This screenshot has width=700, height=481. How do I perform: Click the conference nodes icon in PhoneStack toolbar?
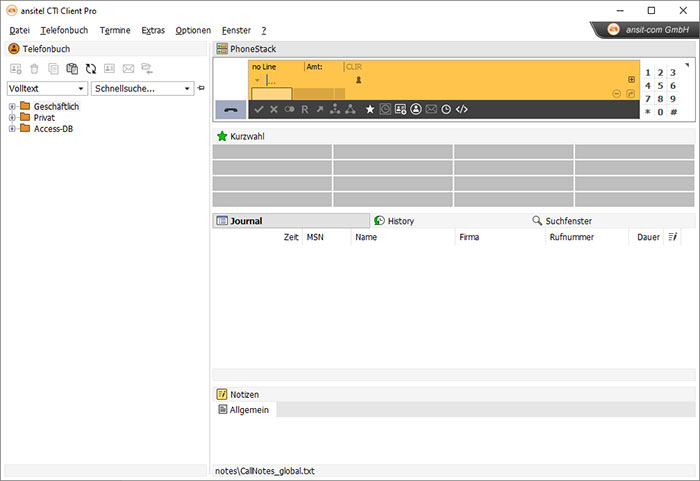coord(335,109)
